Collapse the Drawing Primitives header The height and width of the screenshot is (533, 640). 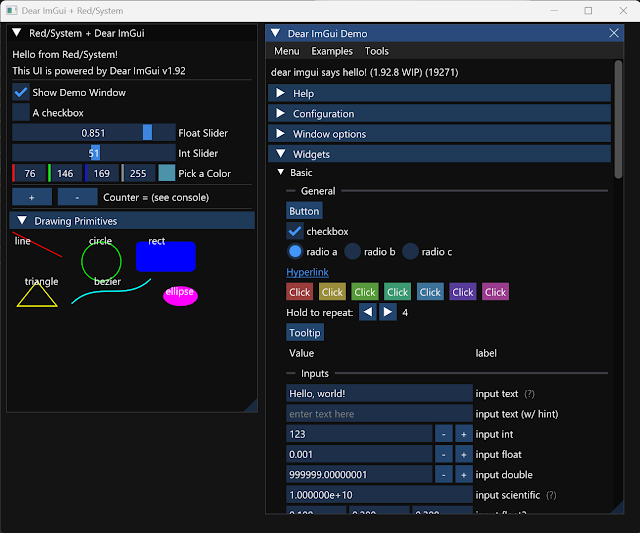coord(132,221)
